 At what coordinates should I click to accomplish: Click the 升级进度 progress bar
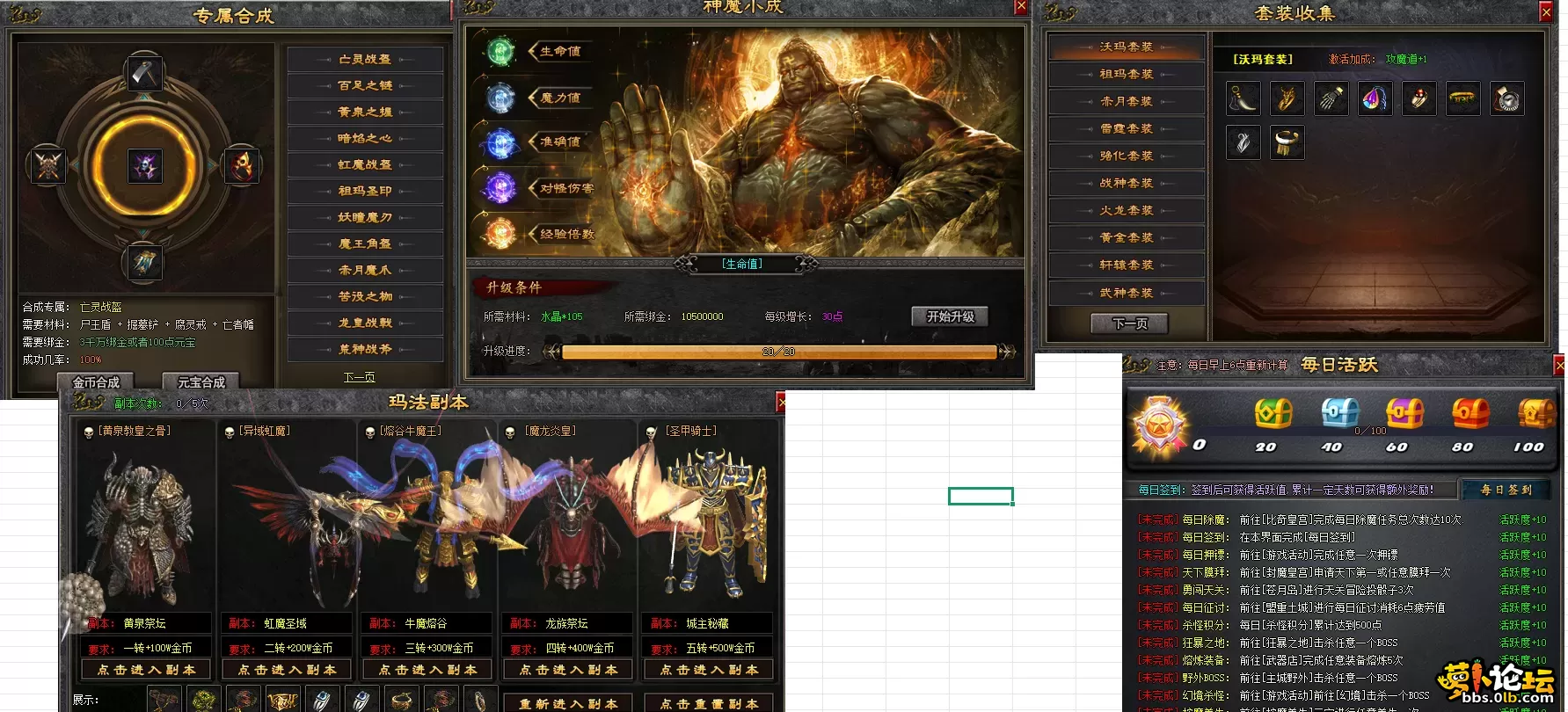pyautogui.click(x=779, y=352)
